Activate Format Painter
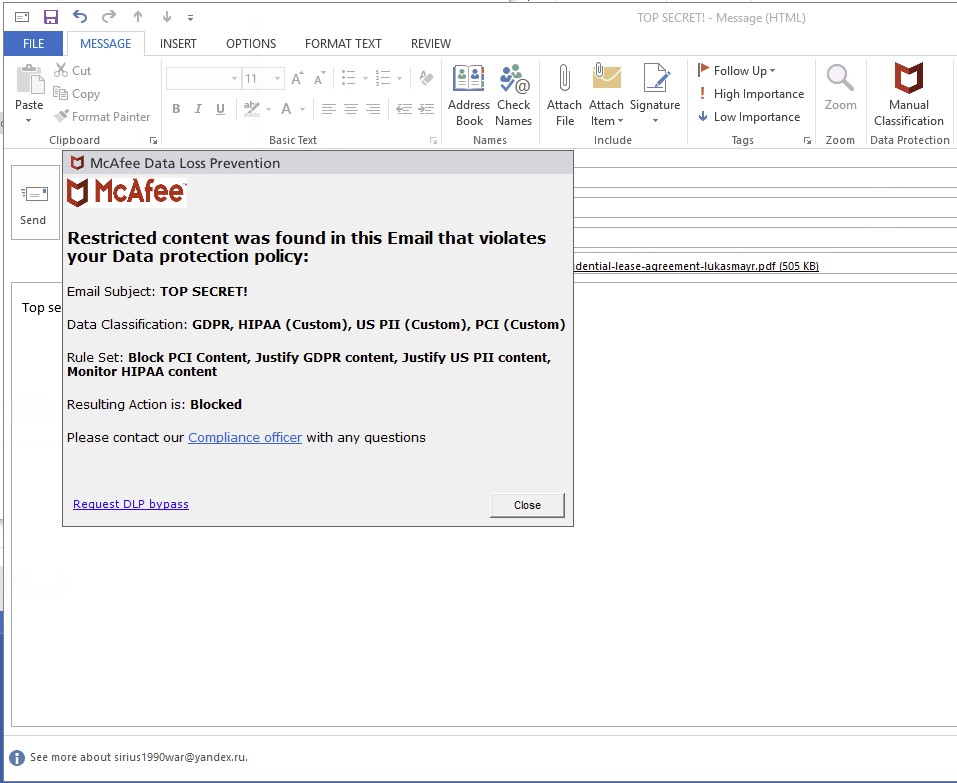 101,117
